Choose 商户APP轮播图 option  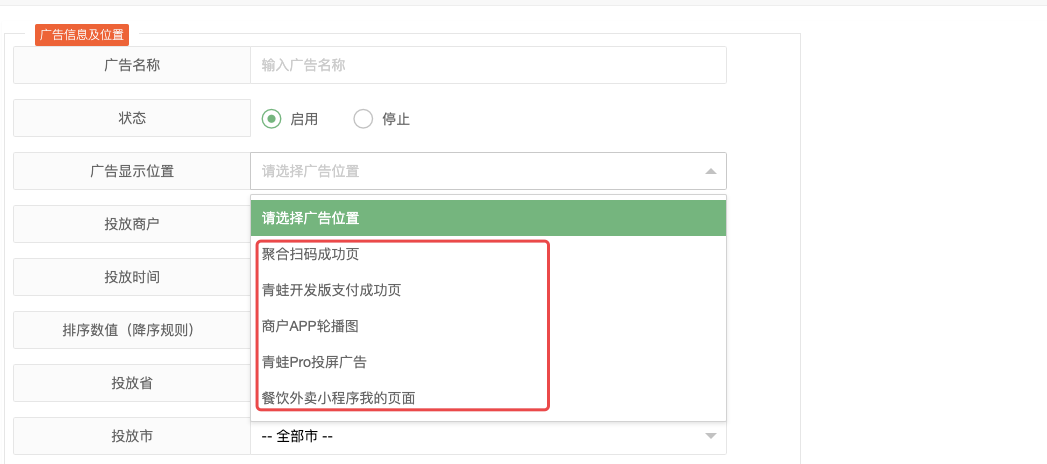[312, 326]
